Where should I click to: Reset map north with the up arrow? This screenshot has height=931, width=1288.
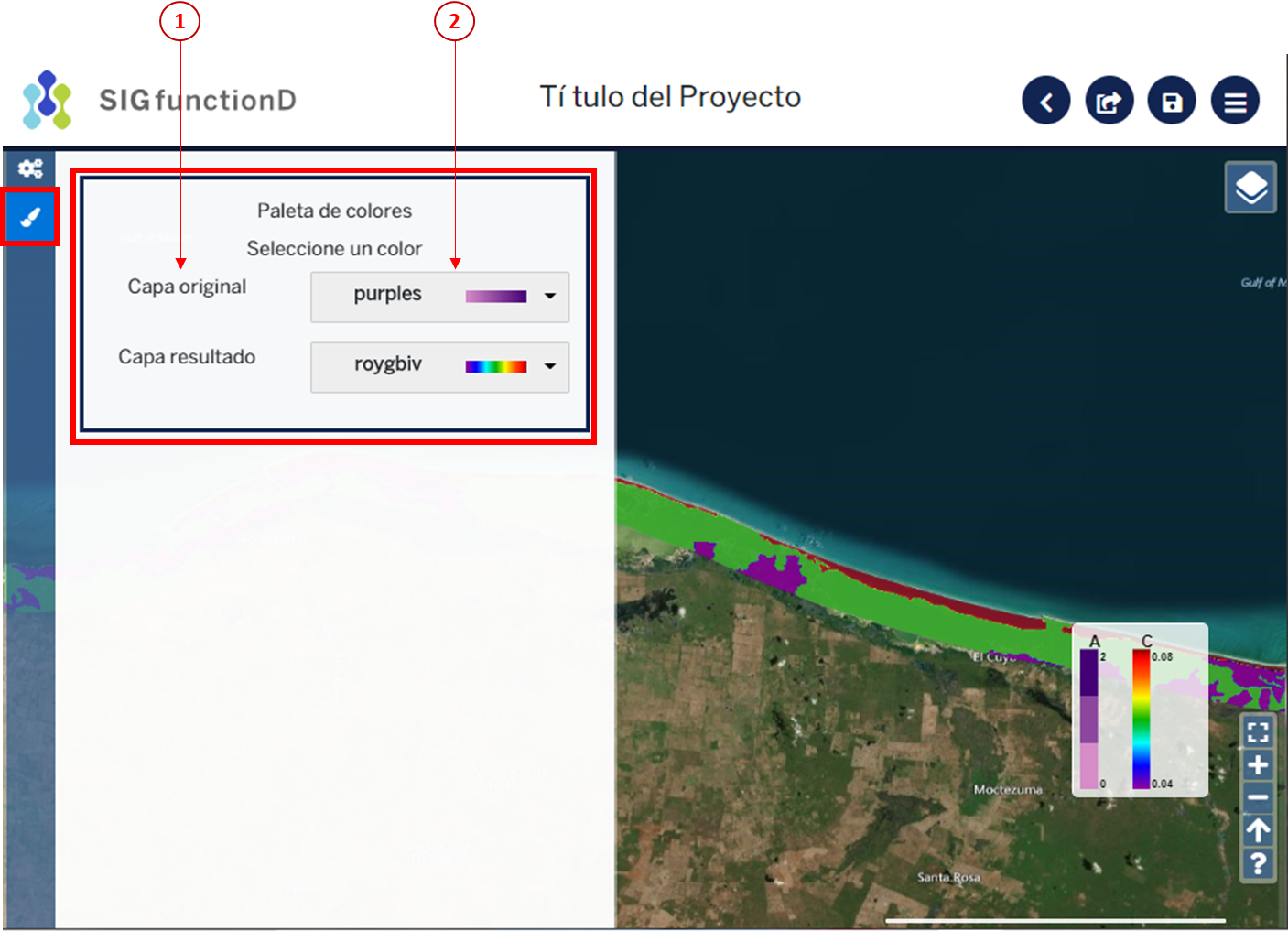pos(1258,830)
